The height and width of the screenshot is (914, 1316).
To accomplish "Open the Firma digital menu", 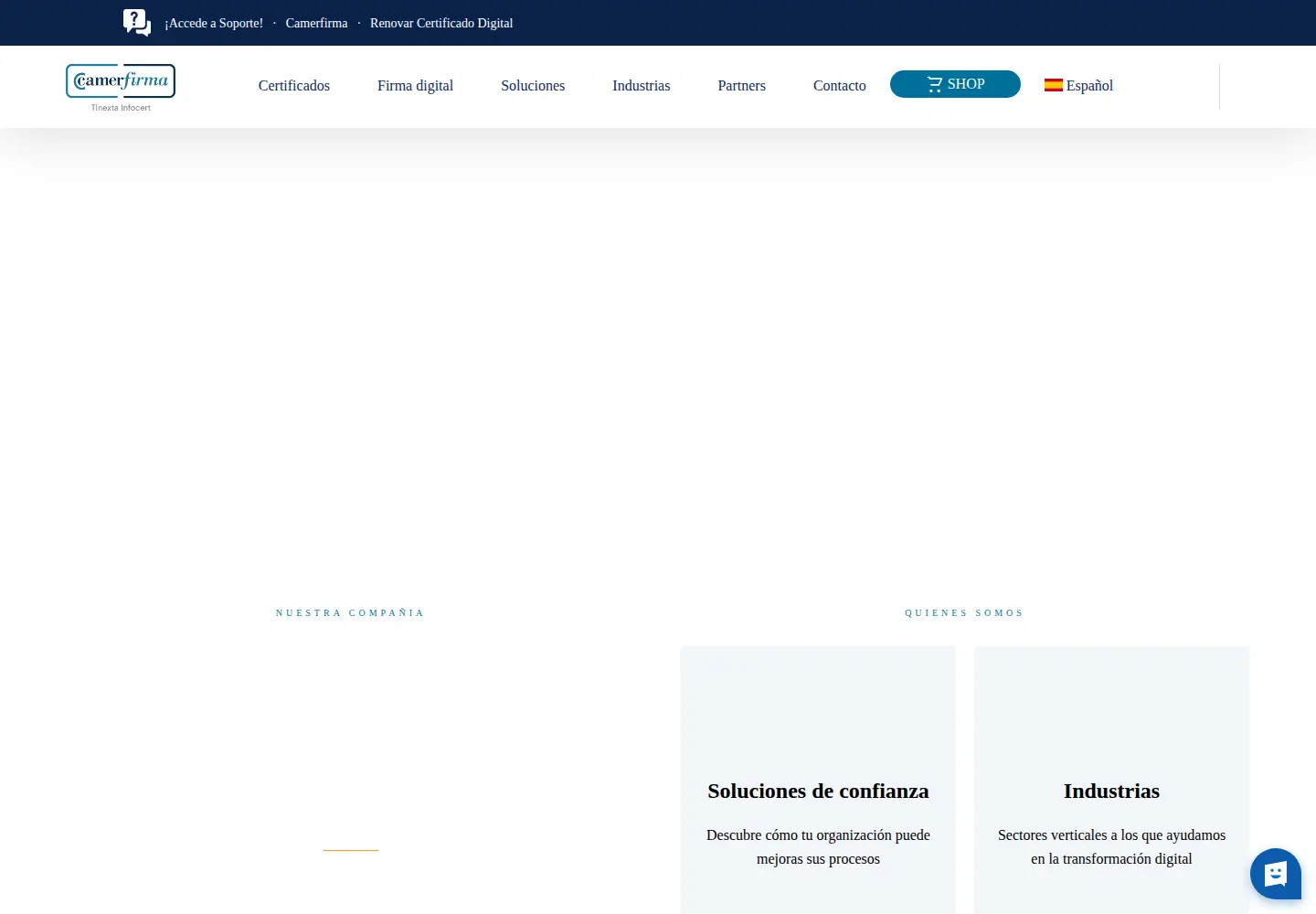I will [415, 85].
